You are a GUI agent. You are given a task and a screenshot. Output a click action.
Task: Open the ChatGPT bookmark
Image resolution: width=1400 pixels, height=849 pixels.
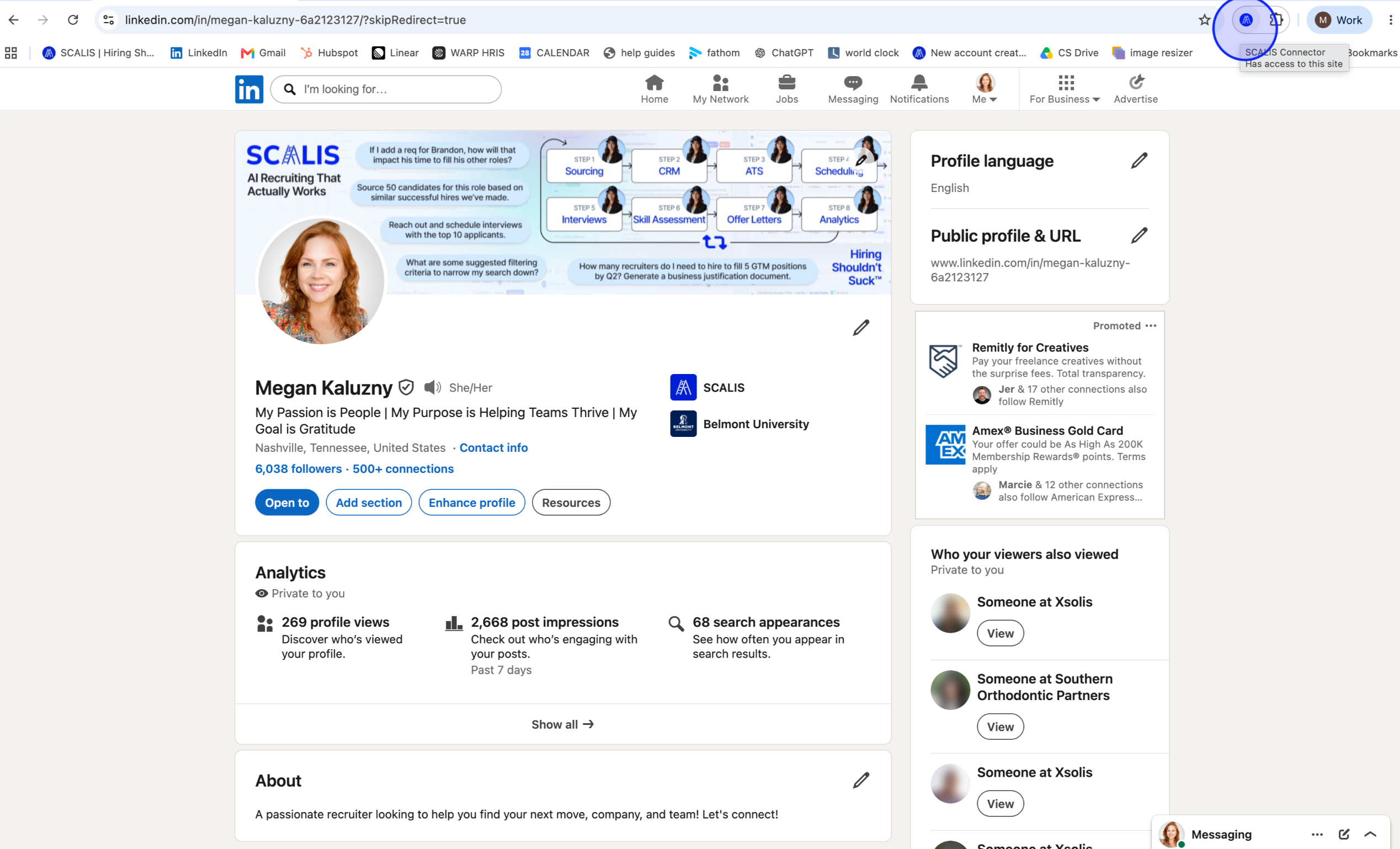(x=784, y=53)
